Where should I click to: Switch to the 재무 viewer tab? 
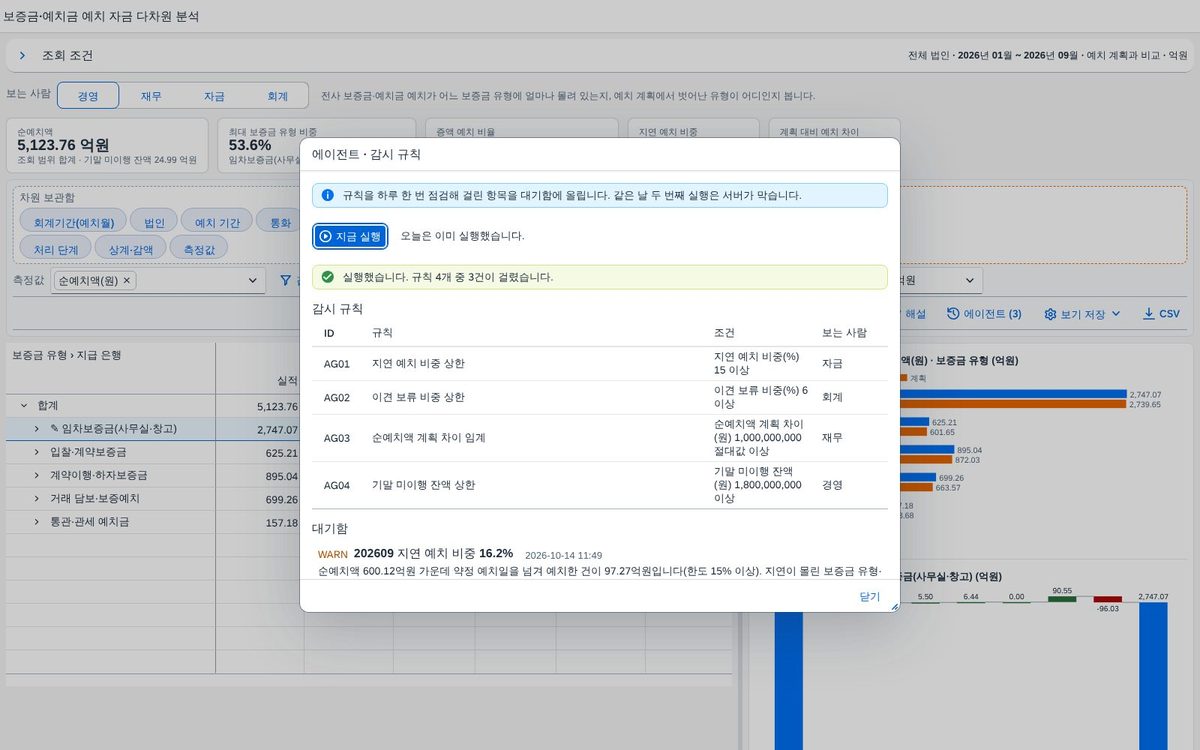151,96
